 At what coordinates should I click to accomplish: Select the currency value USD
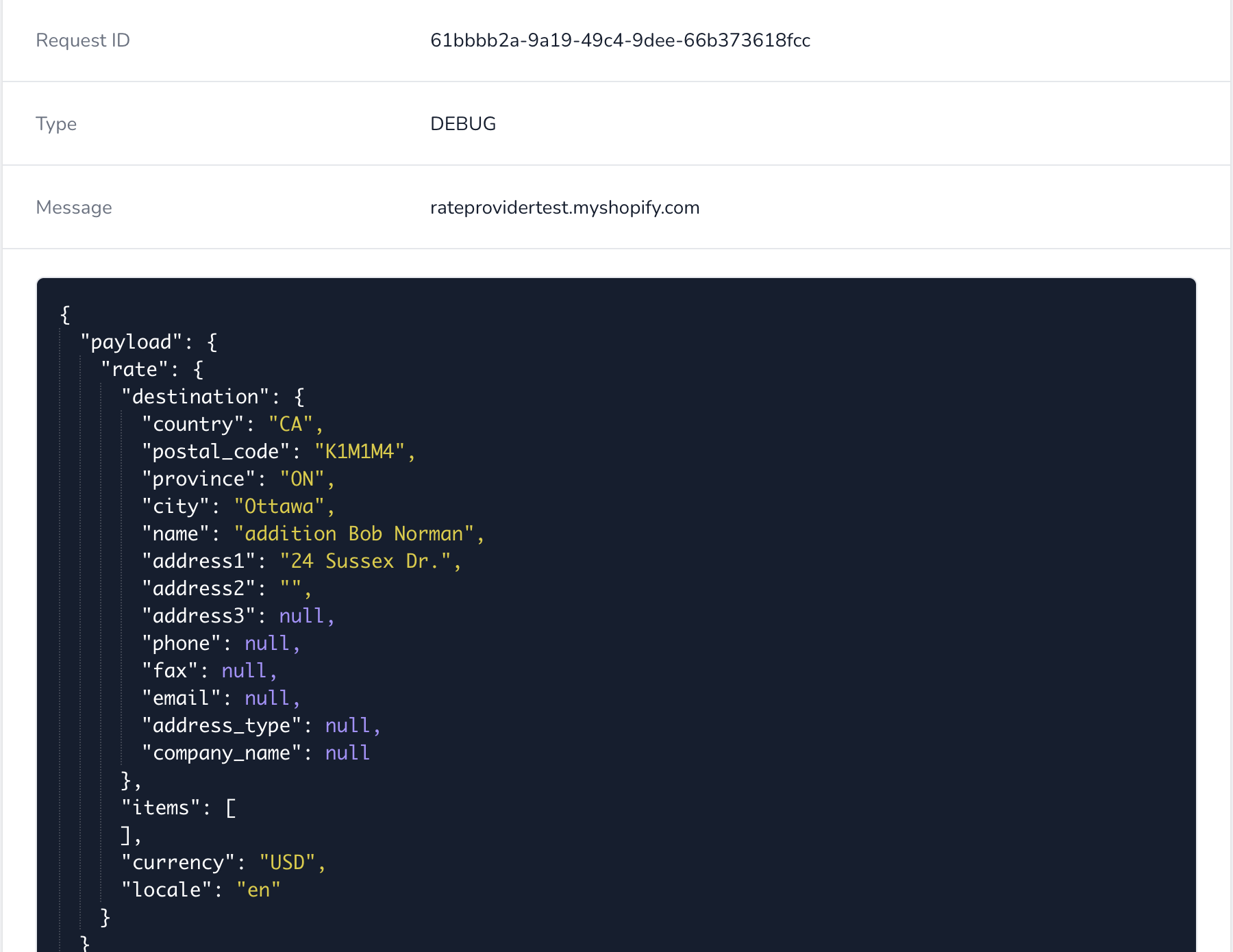pos(290,862)
